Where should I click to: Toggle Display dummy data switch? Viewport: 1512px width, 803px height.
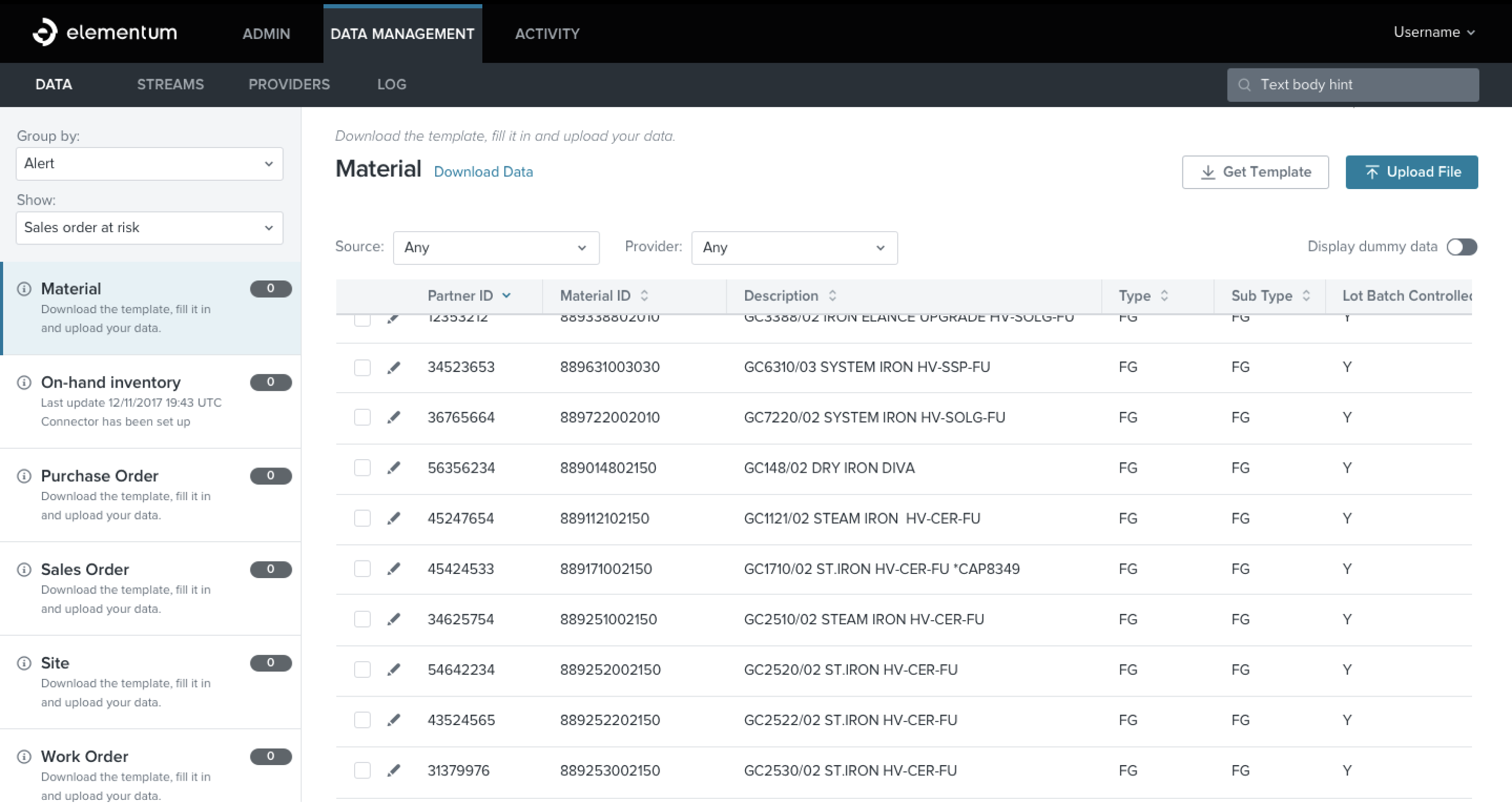[1461, 247]
